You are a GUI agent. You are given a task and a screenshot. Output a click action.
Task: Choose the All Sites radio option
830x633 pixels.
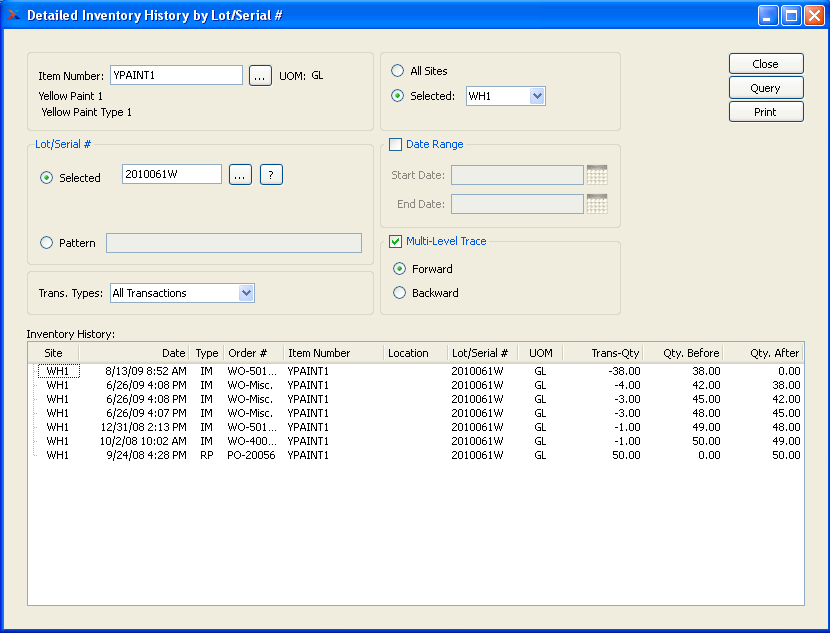398,70
